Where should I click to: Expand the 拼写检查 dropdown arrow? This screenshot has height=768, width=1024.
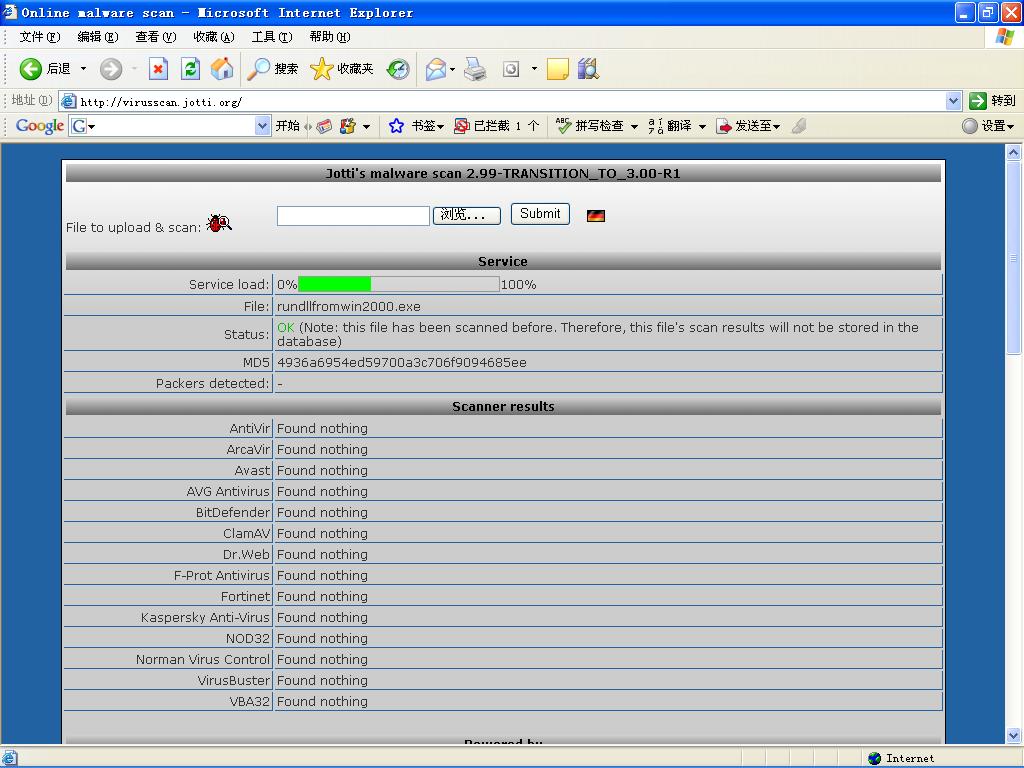(x=634, y=126)
